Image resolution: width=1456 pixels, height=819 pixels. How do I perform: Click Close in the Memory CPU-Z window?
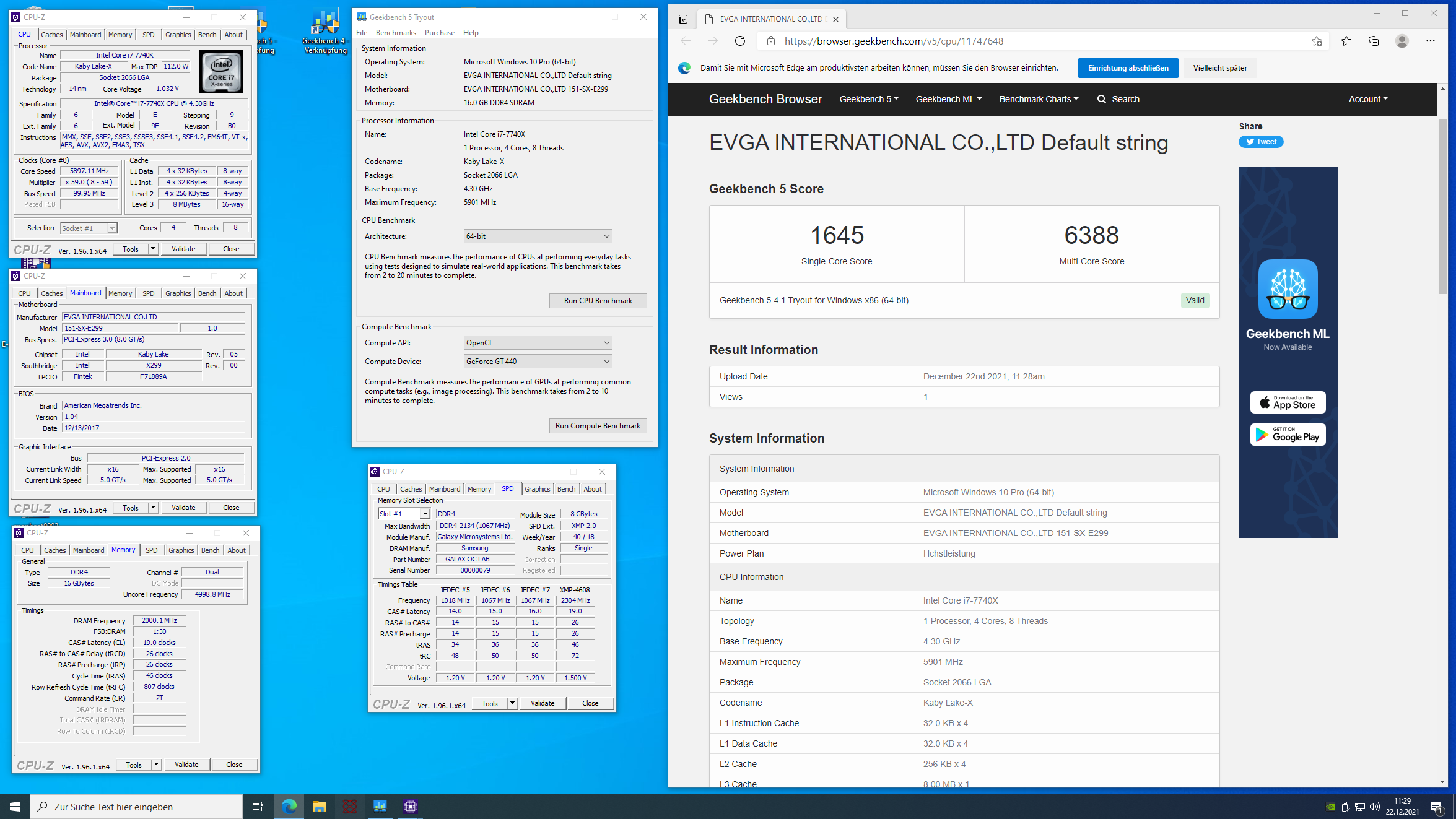click(234, 765)
